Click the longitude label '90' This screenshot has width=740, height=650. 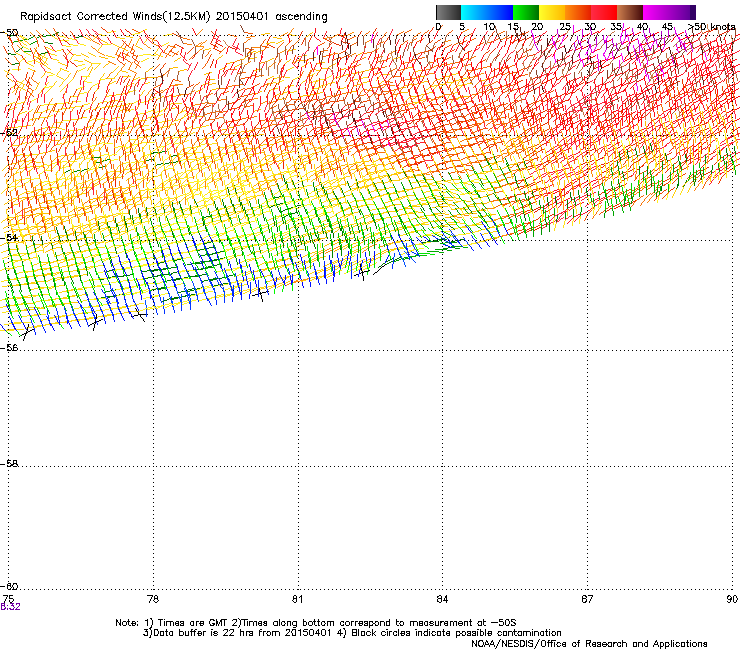point(732,599)
